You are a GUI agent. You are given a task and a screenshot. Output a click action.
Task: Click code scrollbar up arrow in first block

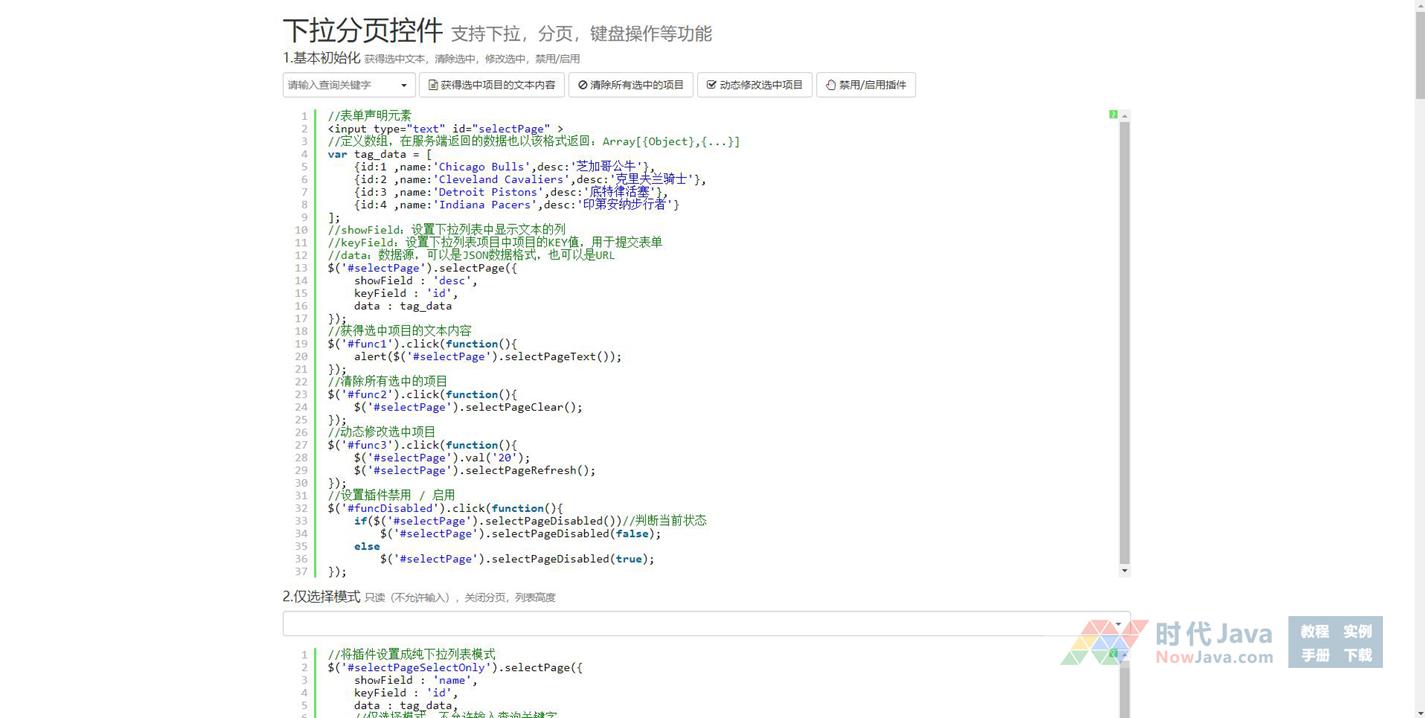[1124, 116]
